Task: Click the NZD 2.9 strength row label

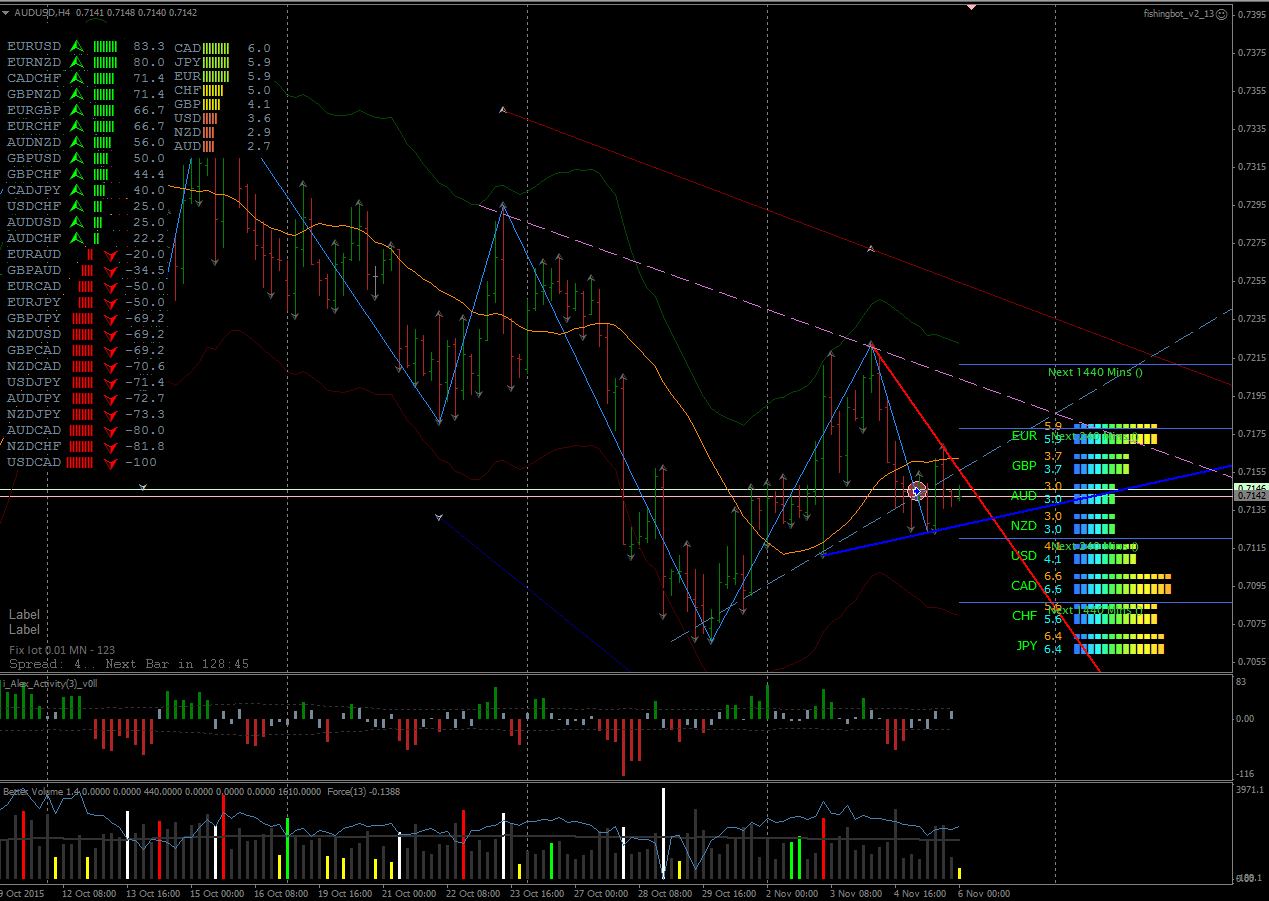Action: pyautogui.click(x=187, y=132)
